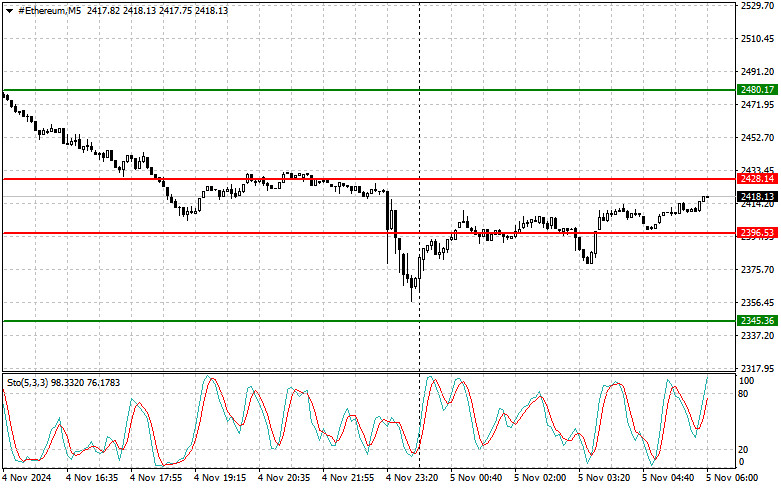Click the chart menu triangle beside #Ethereum,M5
Screen dimensions: 781x489
(9, 10)
